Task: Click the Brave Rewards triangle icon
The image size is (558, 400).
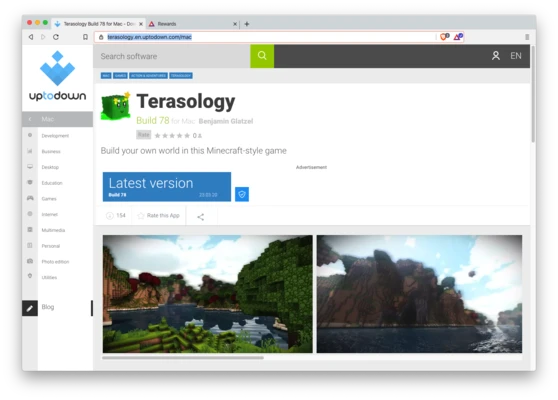Action: 458,37
